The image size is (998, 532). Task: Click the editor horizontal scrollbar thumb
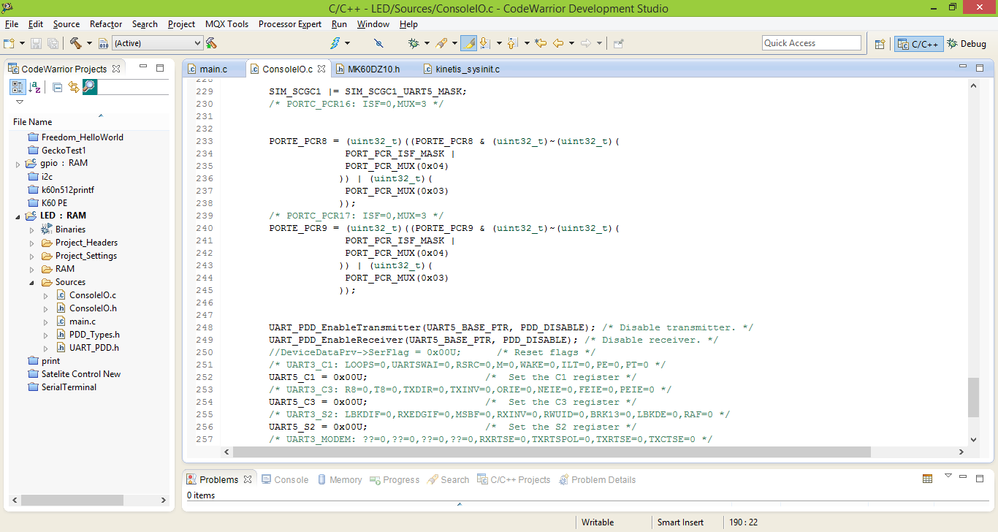[x=551, y=452]
